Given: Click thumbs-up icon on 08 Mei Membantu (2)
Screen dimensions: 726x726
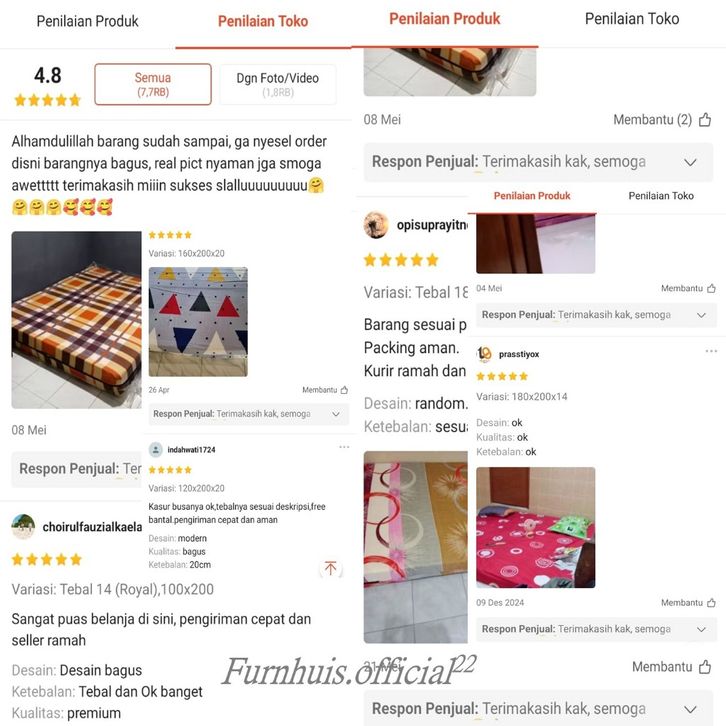Looking at the screenshot, I should [x=705, y=119].
